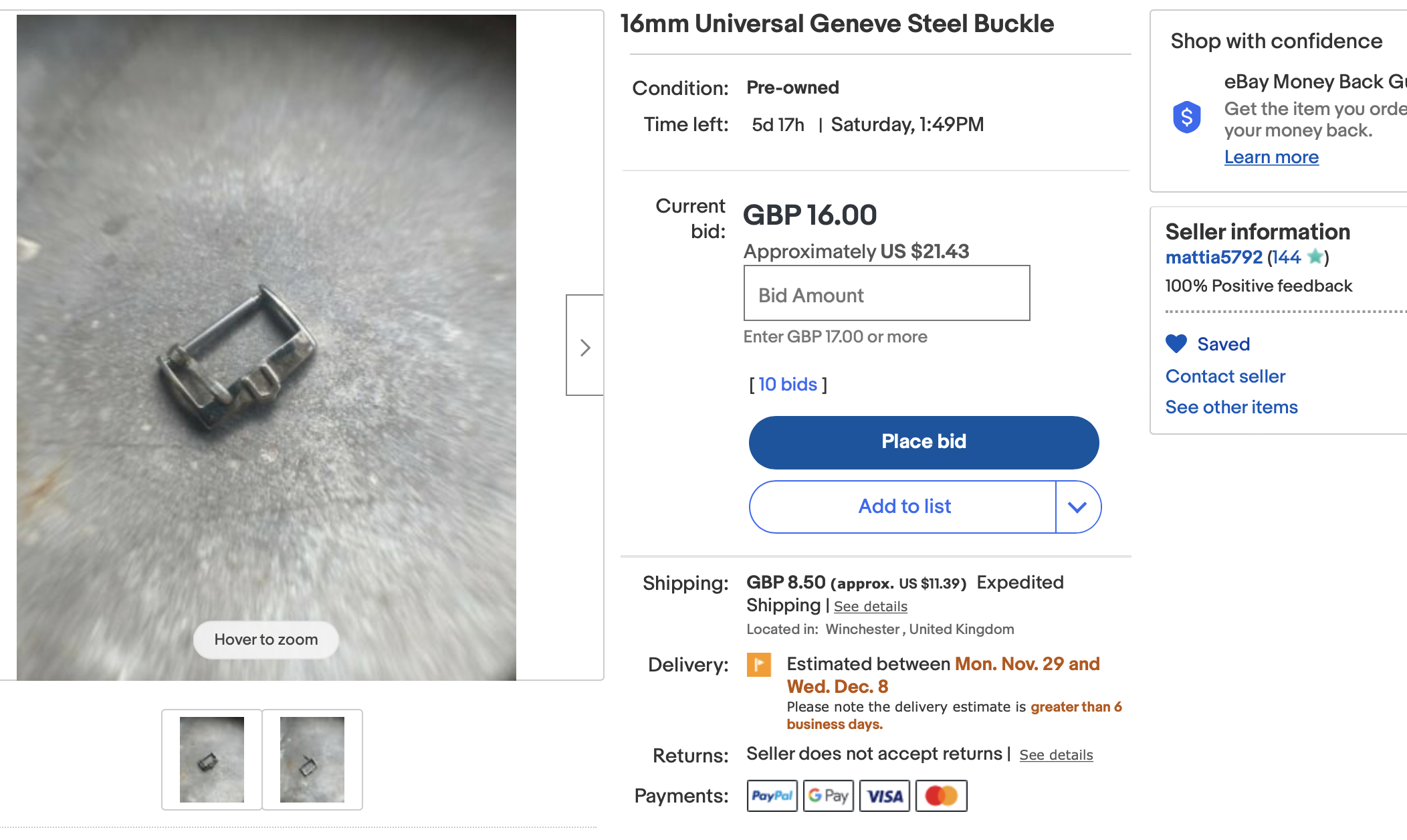Click the Visa payment icon
The height and width of the screenshot is (840, 1407).
point(884,796)
